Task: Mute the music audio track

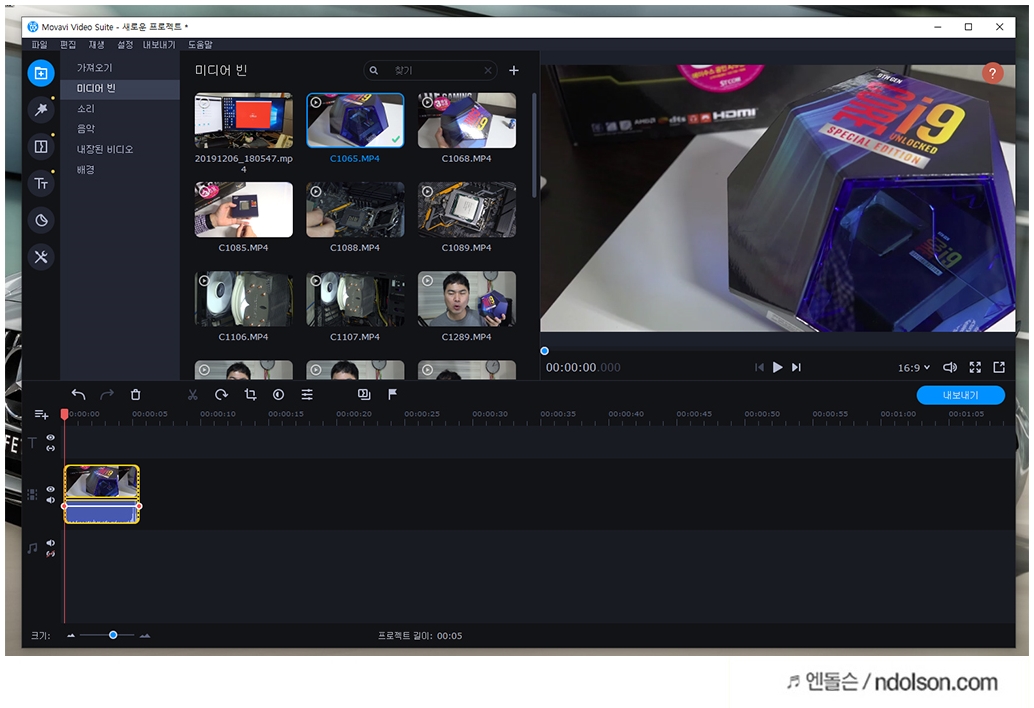Action: (x=51, y=543)
